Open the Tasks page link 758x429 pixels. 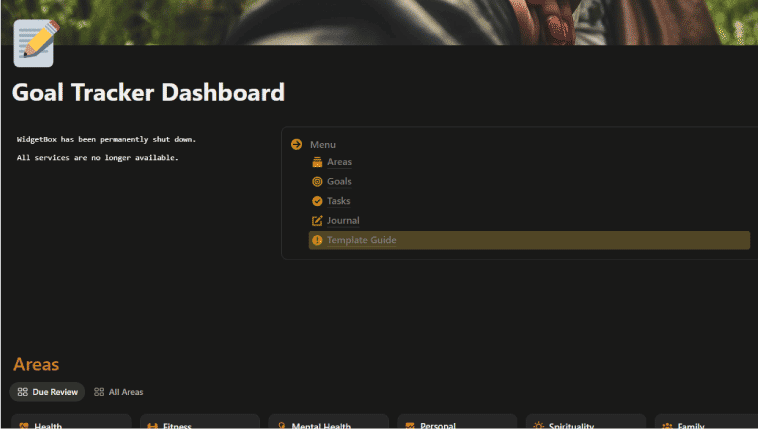click(x=338, y=201)
